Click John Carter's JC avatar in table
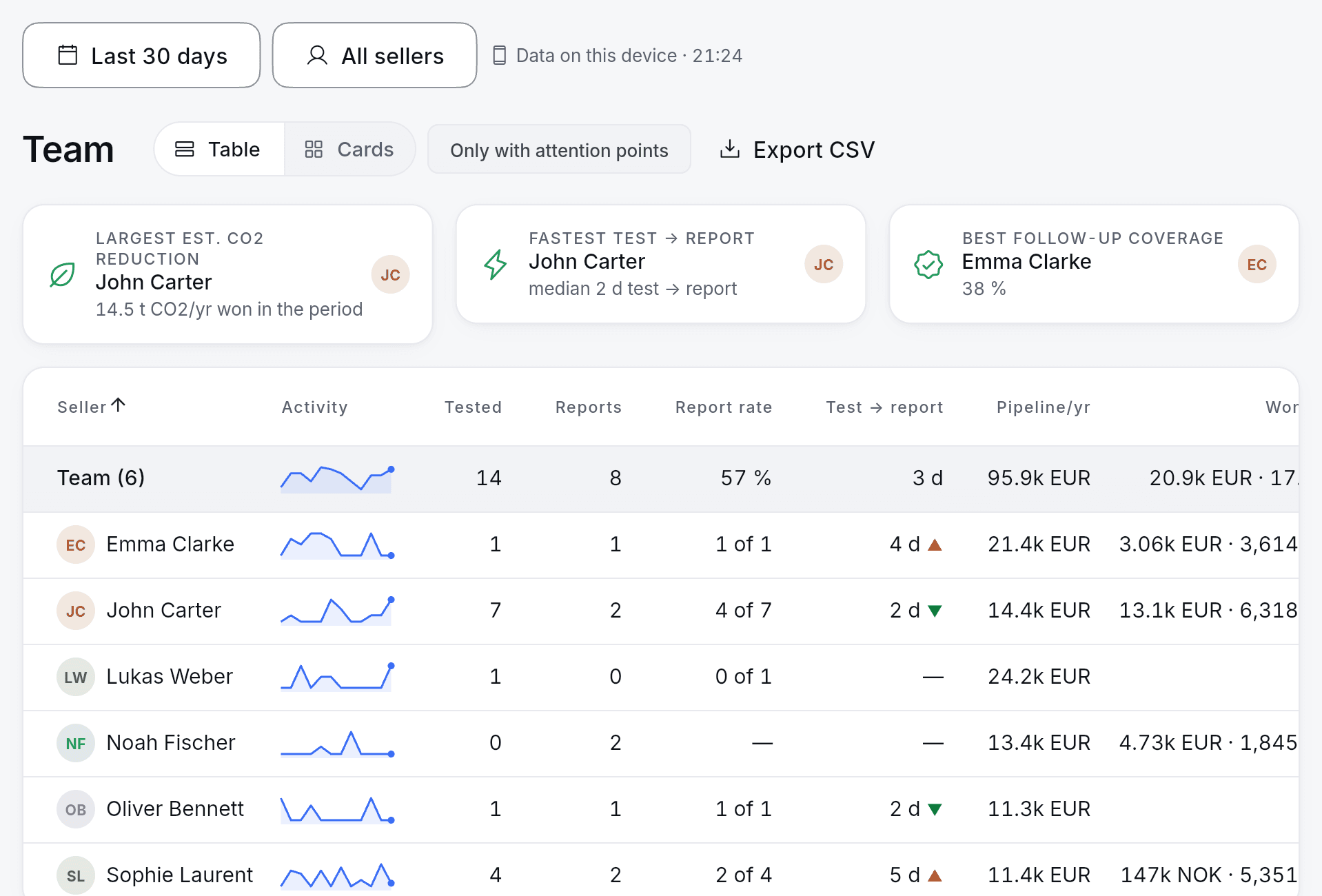Image resolution: width=1322 pixels, height=896 pixels. (x=76, y=611)
